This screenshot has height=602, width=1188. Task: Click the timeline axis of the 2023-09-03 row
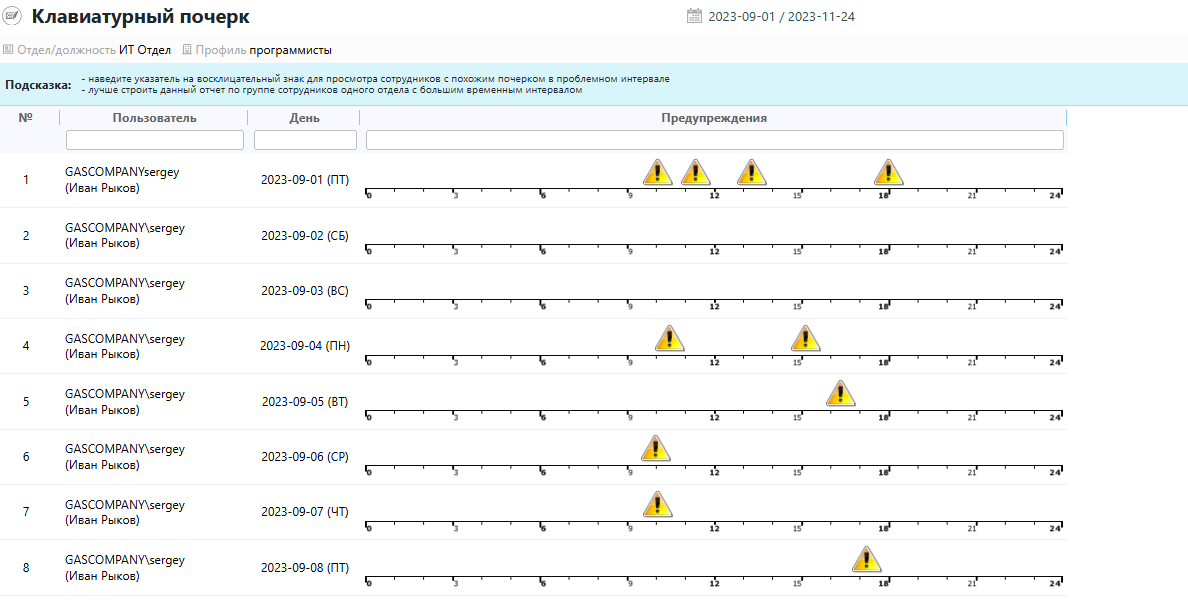pyautogui.click(x=714, y=304)
